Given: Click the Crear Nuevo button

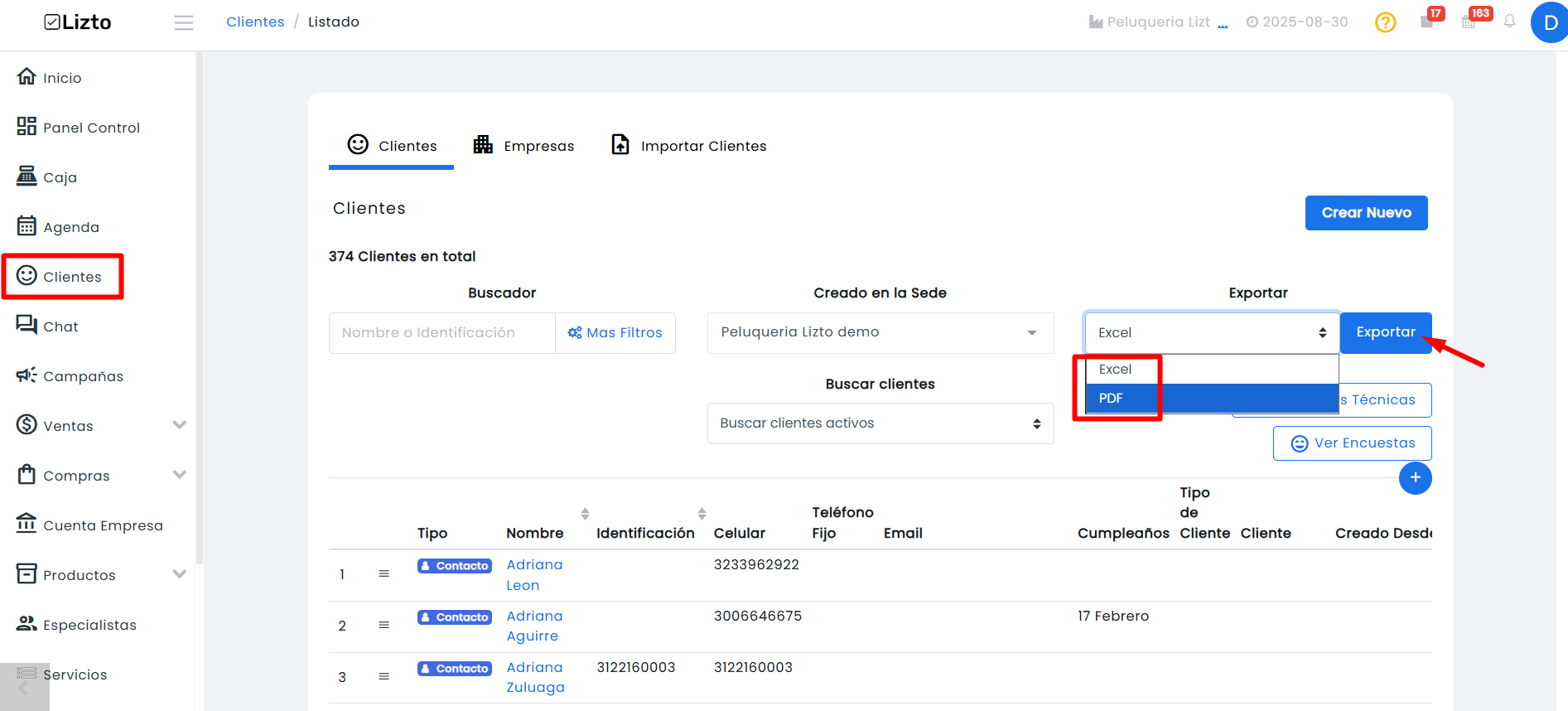Looking at the screenshot, I should coord(1366,213).
